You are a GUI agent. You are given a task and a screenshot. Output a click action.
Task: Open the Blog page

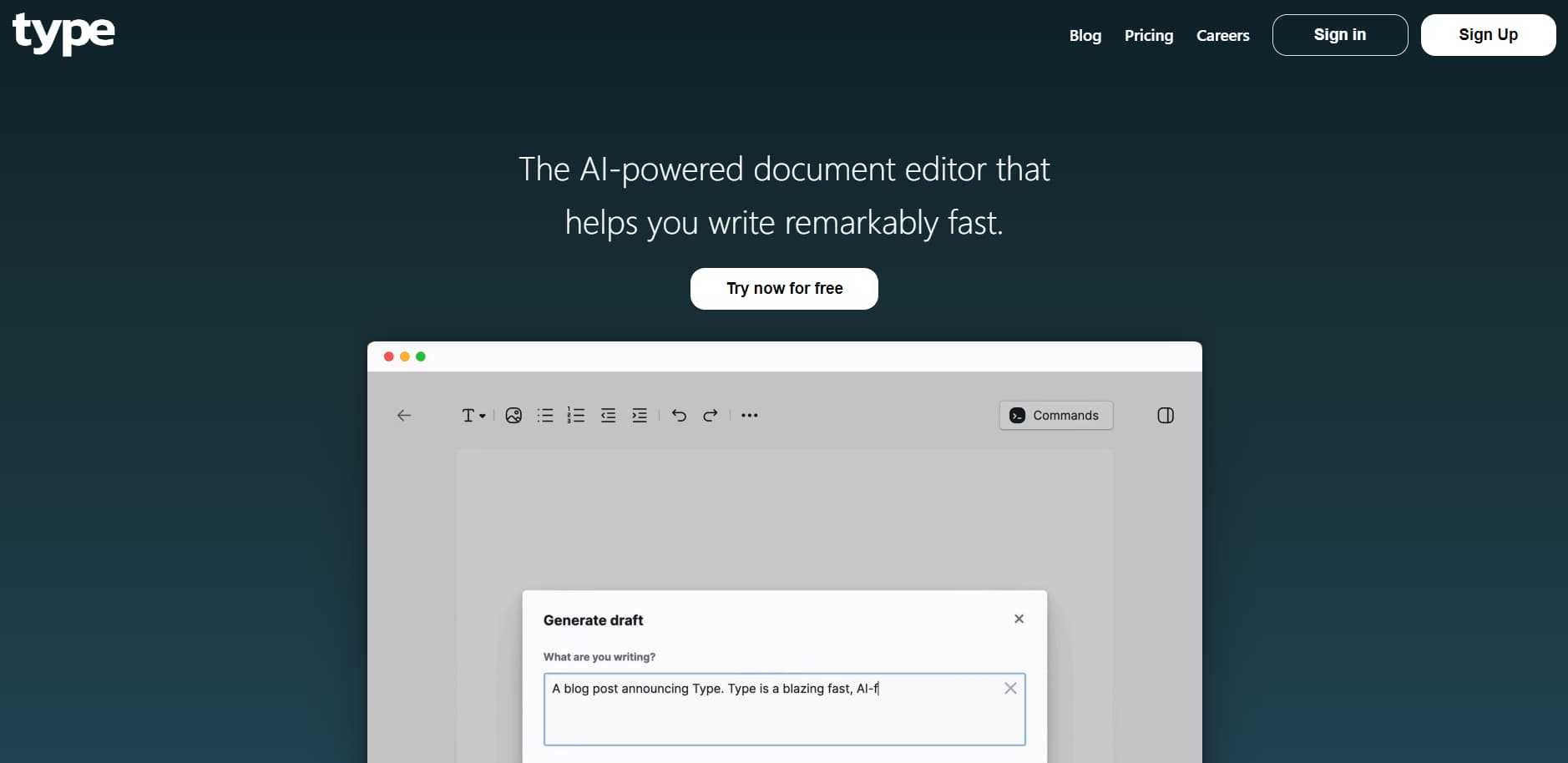tap(1085, 35)
